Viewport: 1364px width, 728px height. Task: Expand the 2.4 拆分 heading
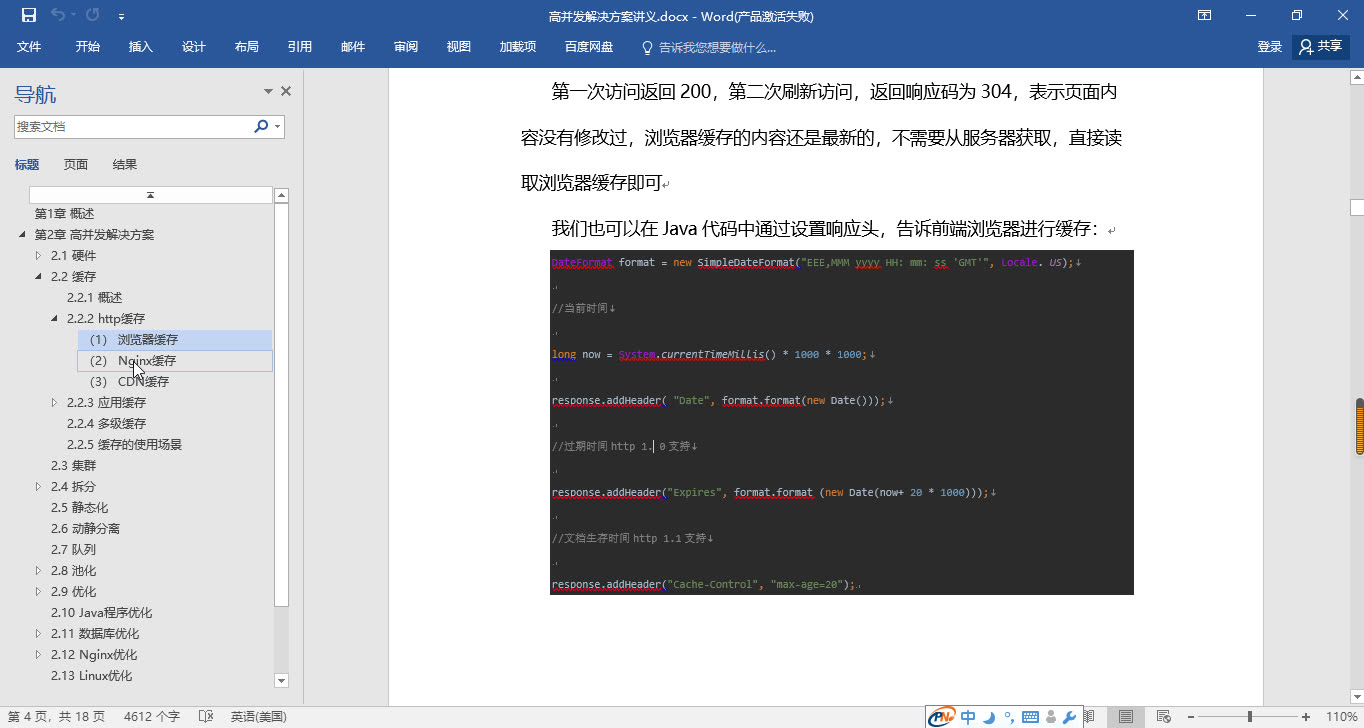[x=39, y=487]
